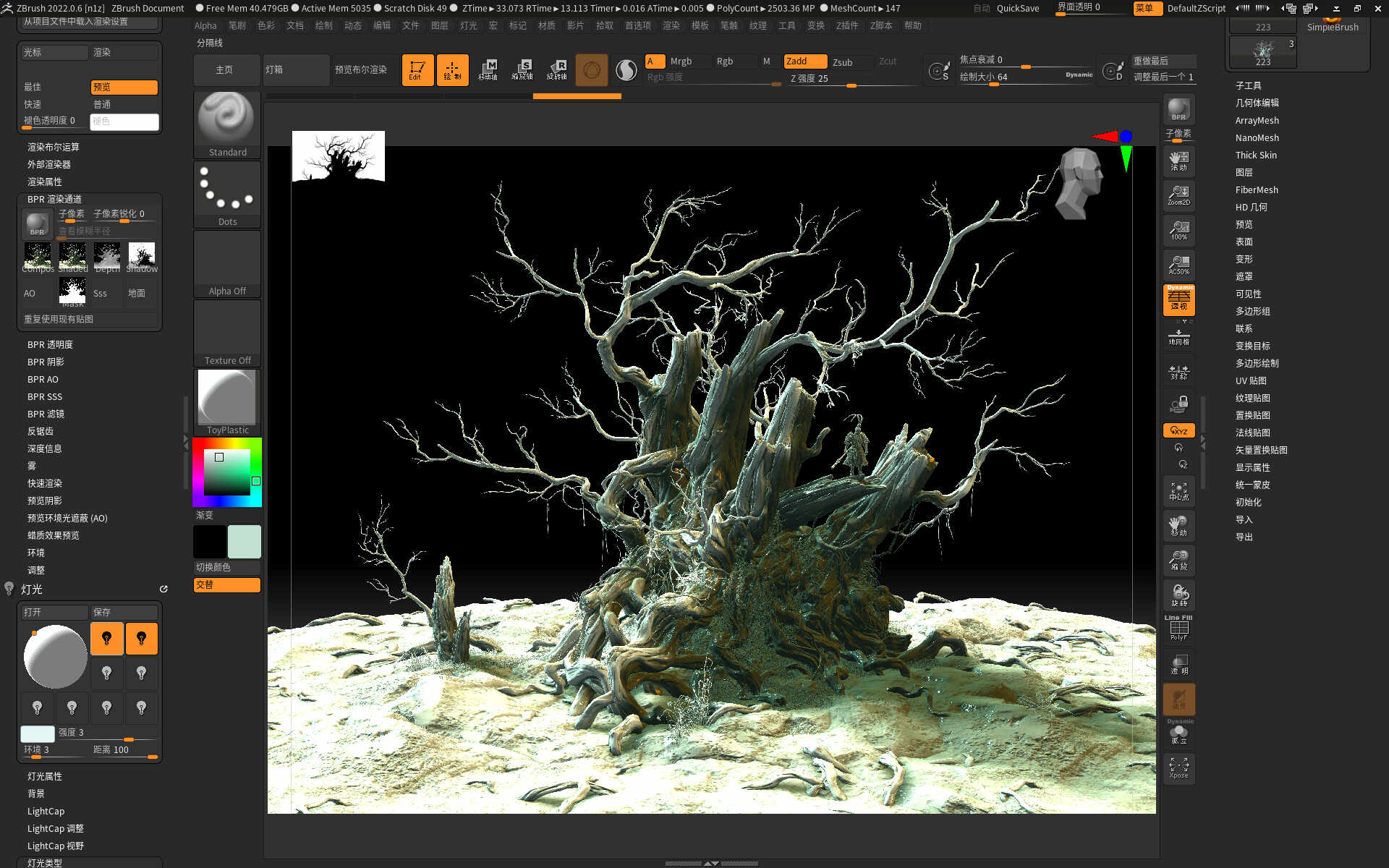The height and width of the screenshot is (868, 1389).
Task: Click the 灯箱 lightbox button
Action: [295, 69]
